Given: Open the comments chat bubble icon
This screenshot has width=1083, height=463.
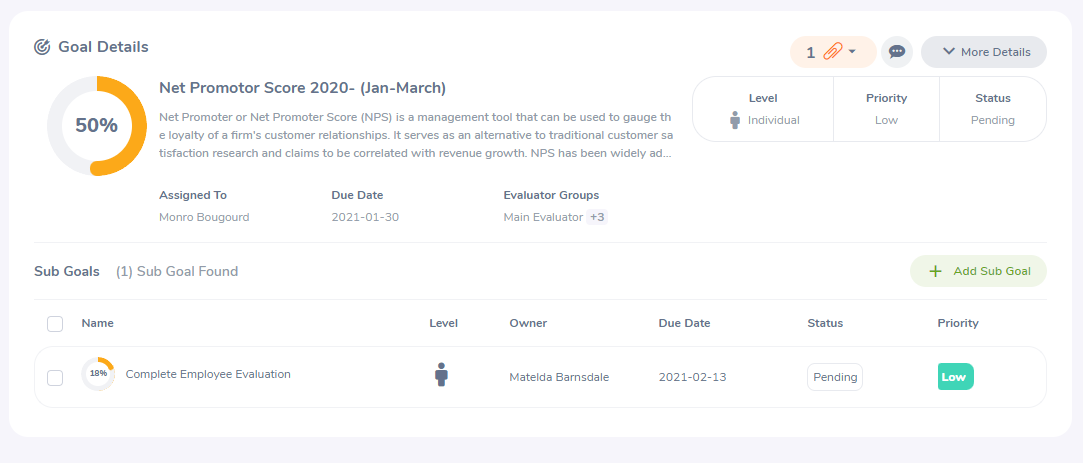Looking at the screenshot, I should tap(897, 52).
